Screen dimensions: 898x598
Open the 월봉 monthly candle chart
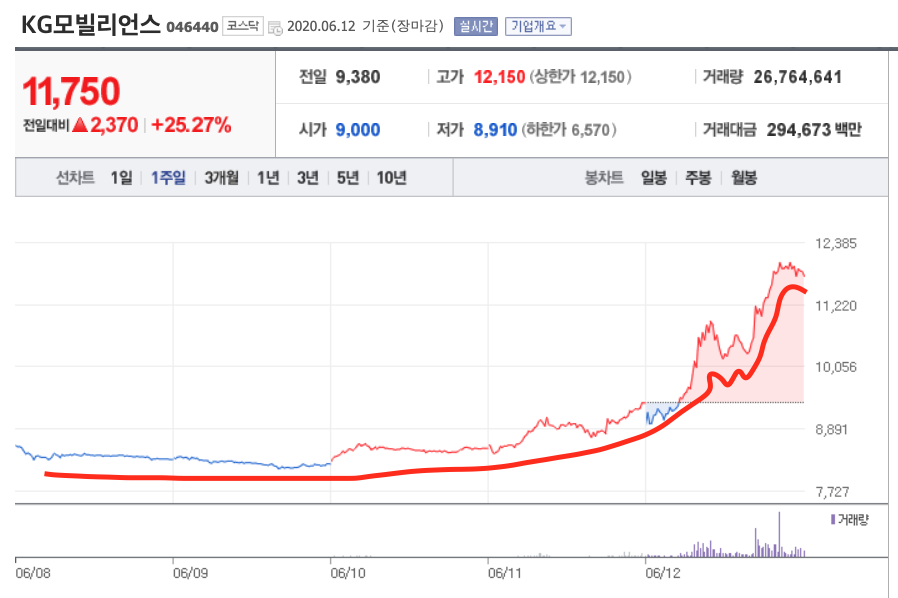[744, 178]
